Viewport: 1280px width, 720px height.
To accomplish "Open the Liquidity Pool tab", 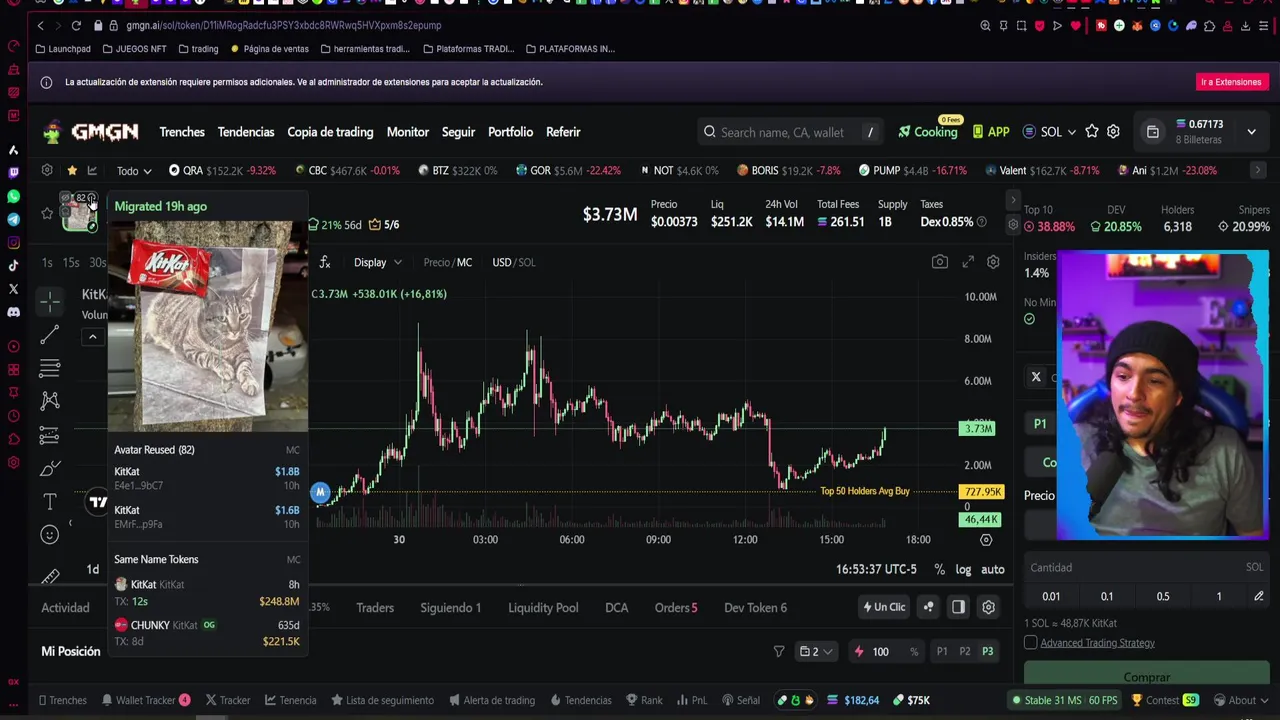I will coord(543,607).
